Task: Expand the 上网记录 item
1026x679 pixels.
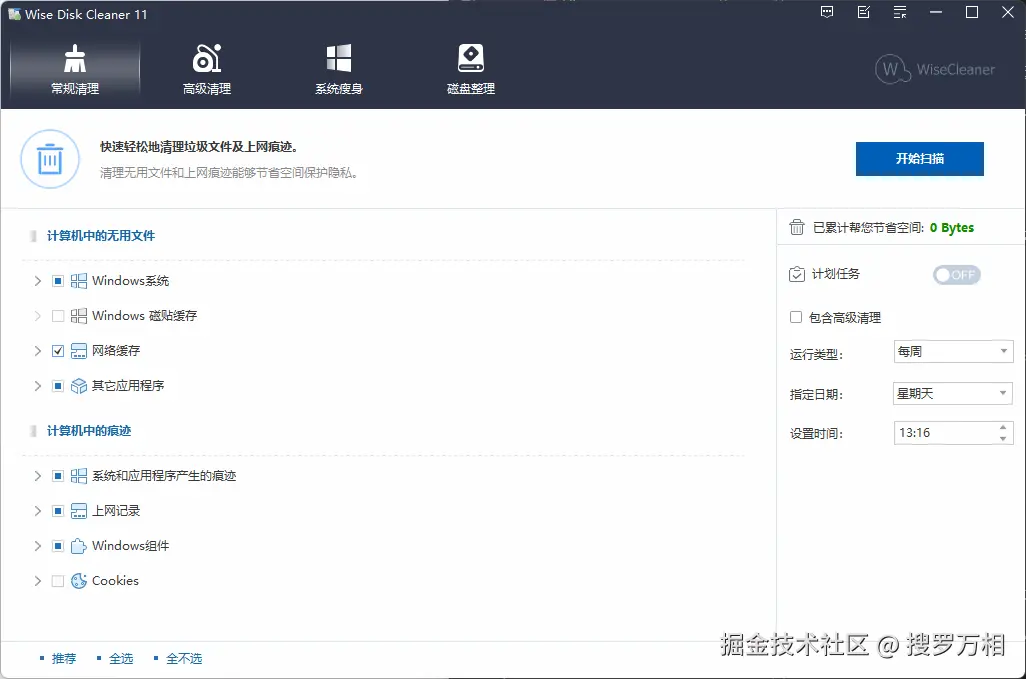Action: coord(37,511)
